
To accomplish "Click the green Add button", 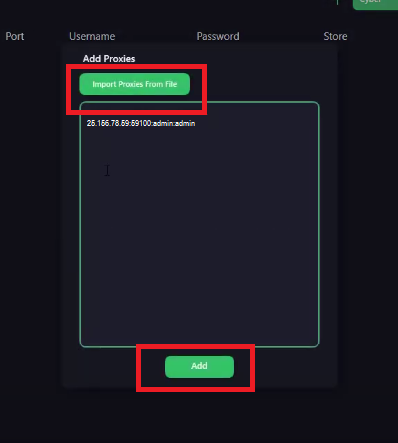I will pyautogui.click(x=199, y=367).
